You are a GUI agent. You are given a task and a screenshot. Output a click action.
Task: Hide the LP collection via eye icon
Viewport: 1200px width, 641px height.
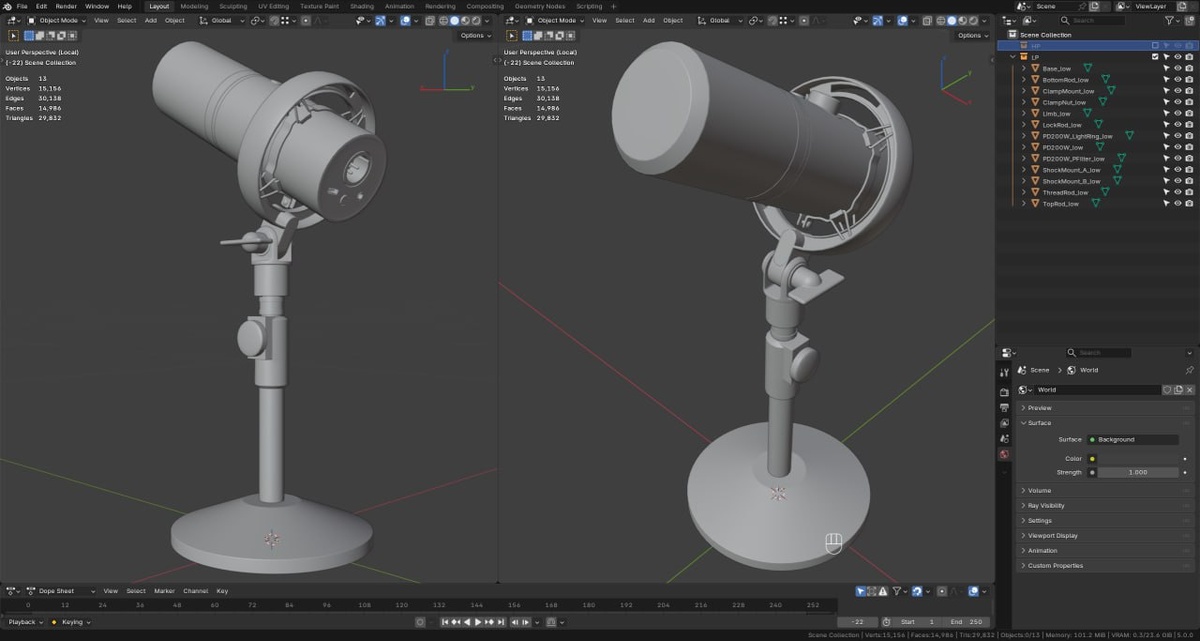[x=1178, y=57]
